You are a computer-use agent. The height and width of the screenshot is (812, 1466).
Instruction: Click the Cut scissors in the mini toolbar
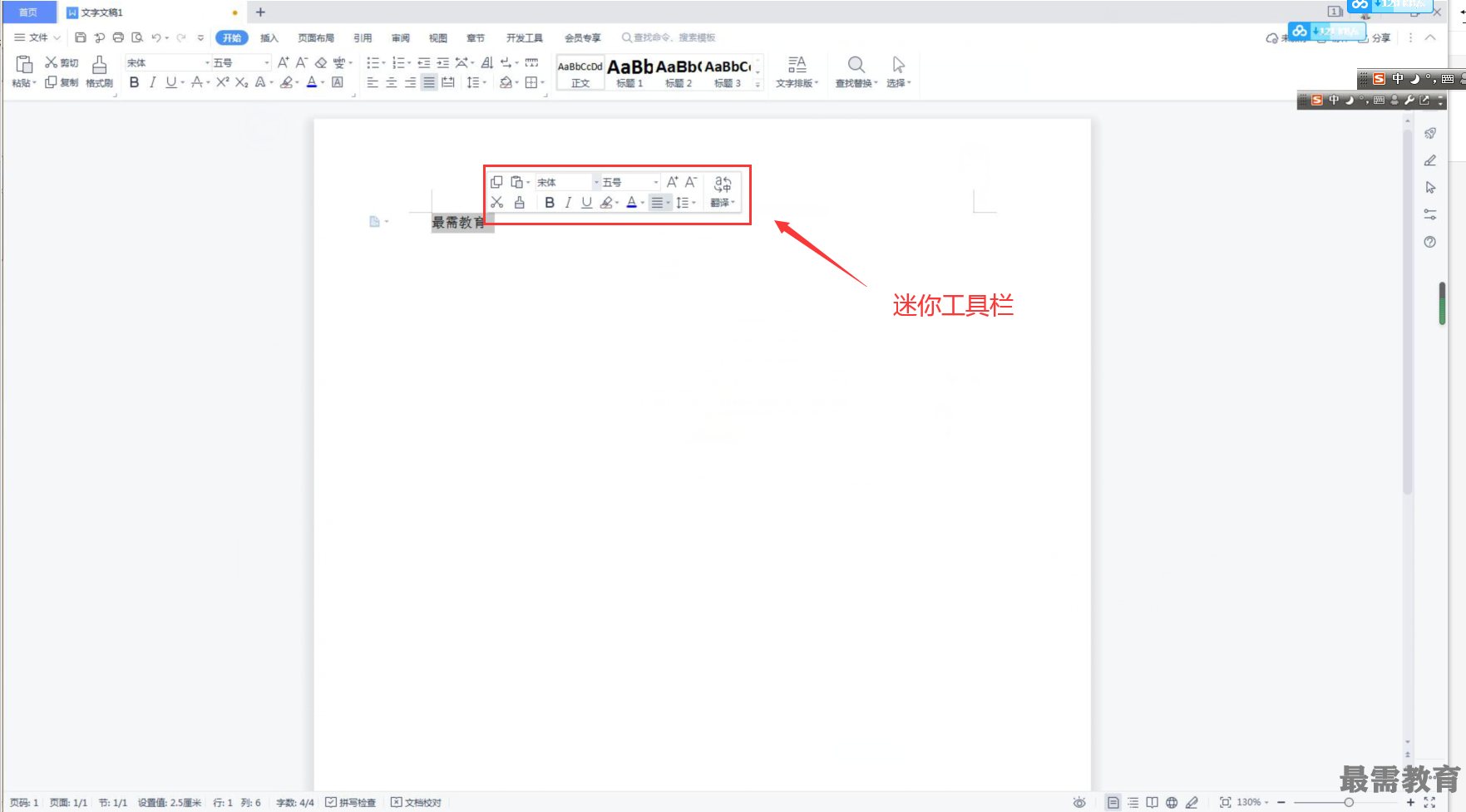(x=497, y=202)
